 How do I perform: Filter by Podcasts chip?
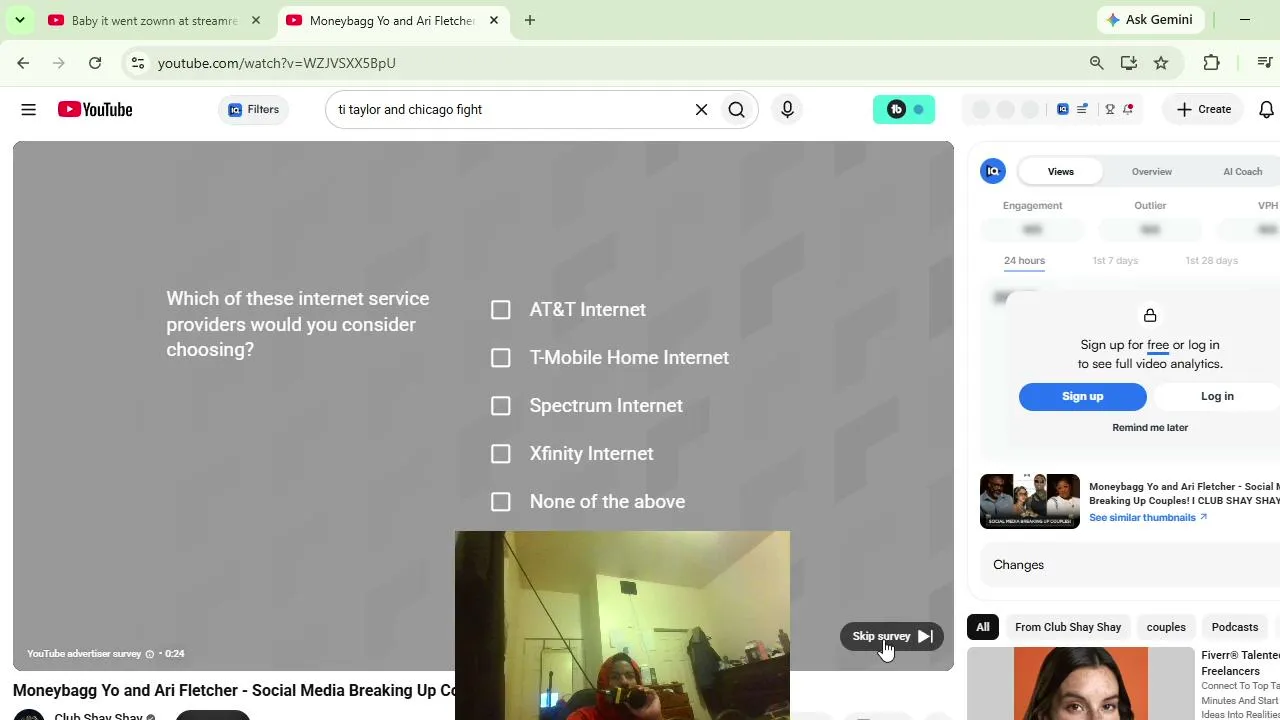tap(1235, 627)
